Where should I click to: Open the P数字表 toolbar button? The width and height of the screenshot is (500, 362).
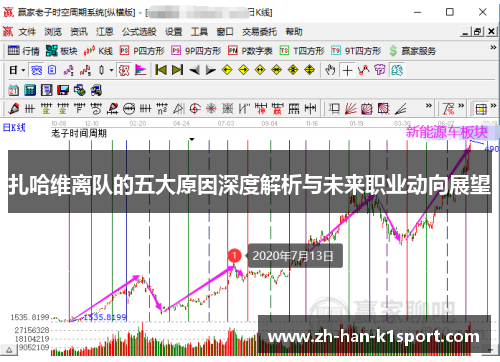[x=250, y=51]
